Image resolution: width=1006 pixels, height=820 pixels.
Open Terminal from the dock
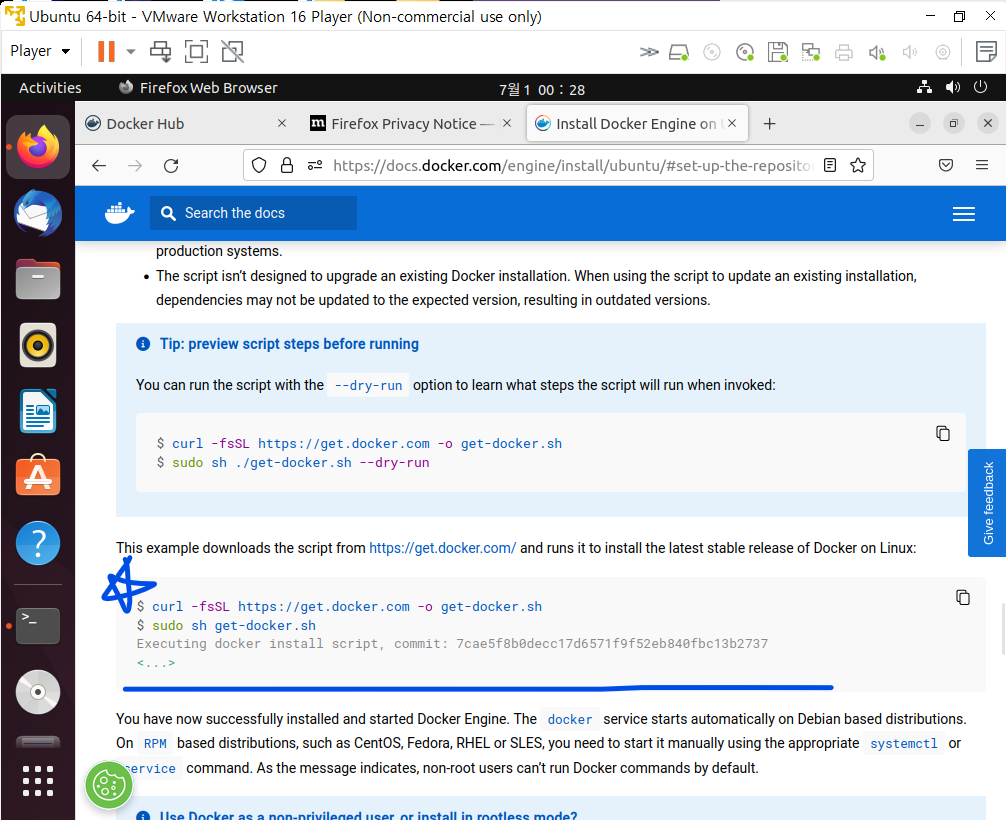tap(38, 626)
